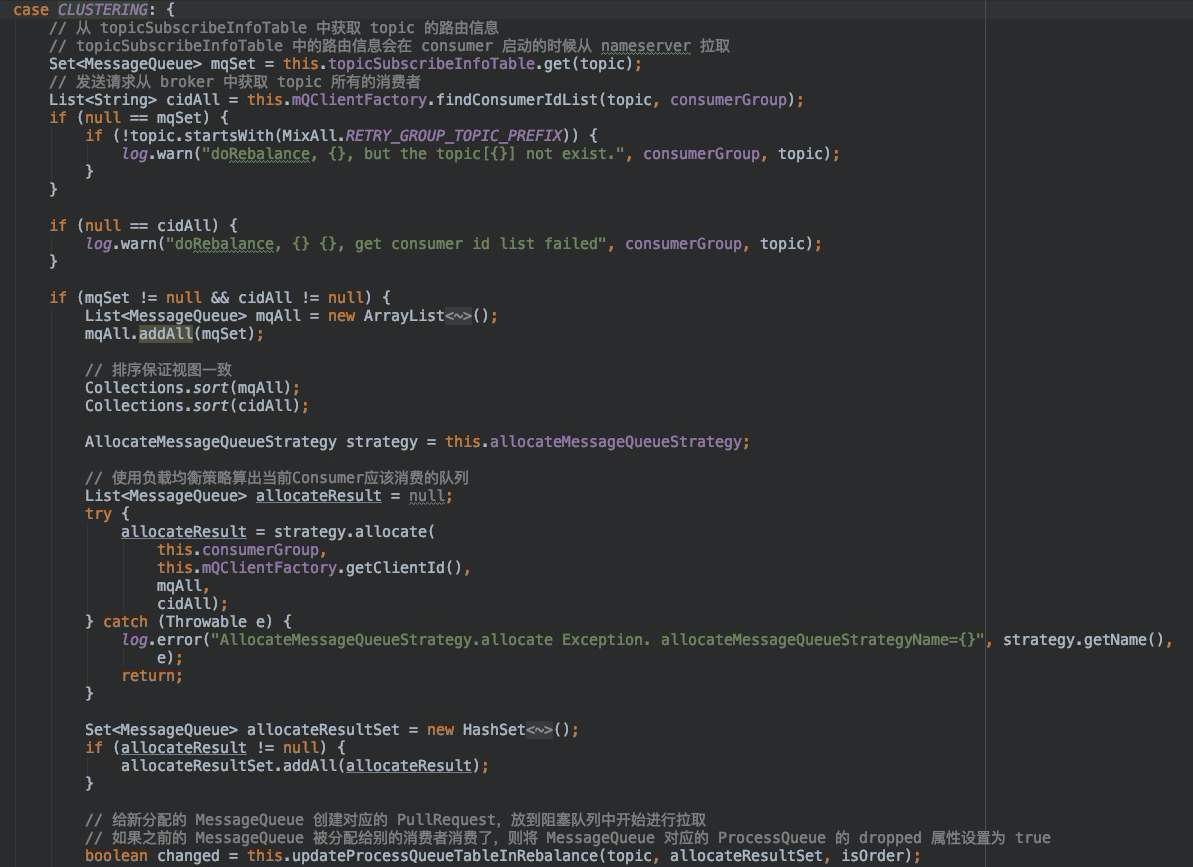The height and width of the screenshot is (867, 1193).
Task: Click the return statement in catch block
Action: pos(151,676)
